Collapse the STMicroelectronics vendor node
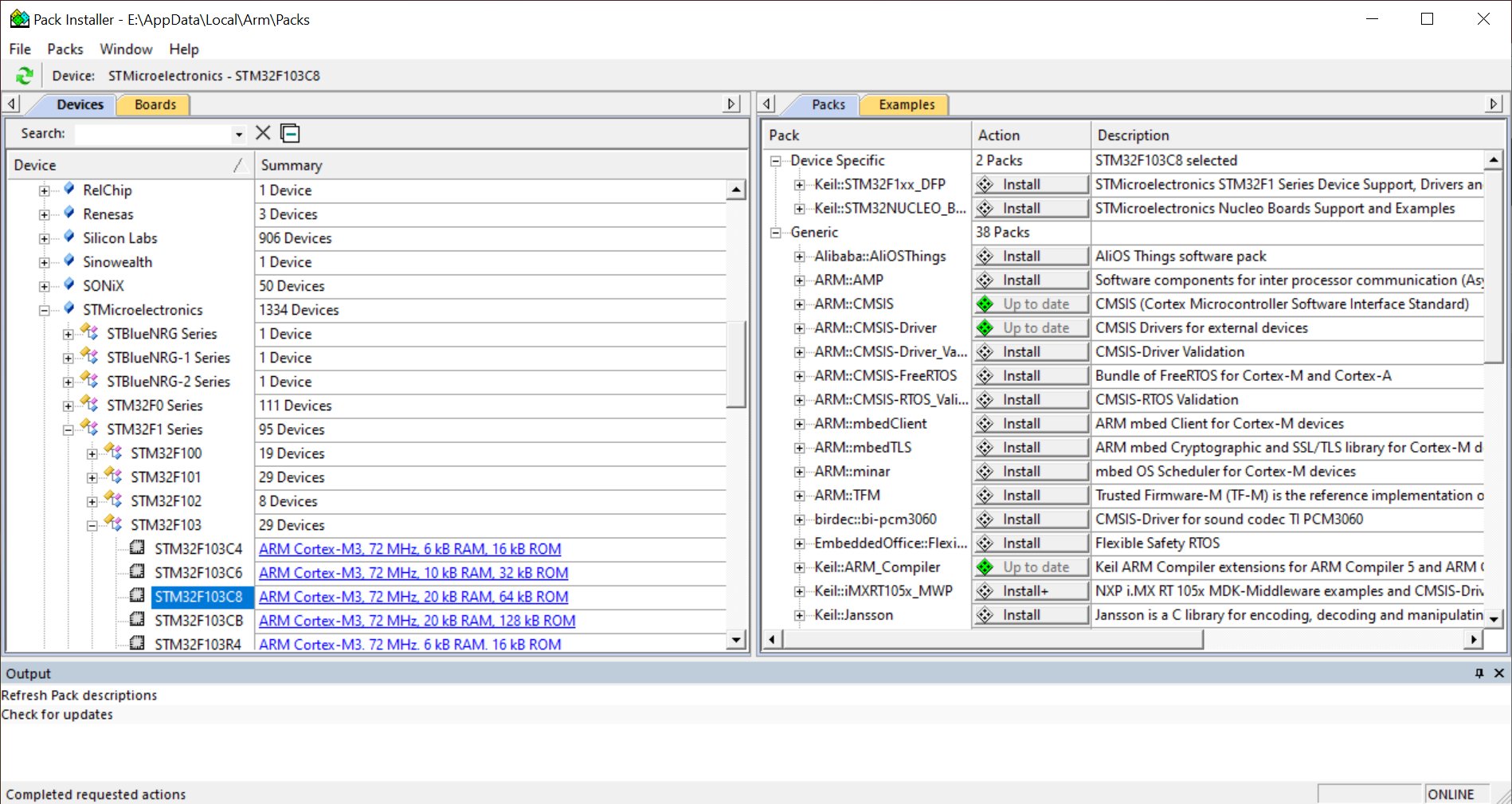Screen dimensions: 1512x804 (x=45, y=310)
